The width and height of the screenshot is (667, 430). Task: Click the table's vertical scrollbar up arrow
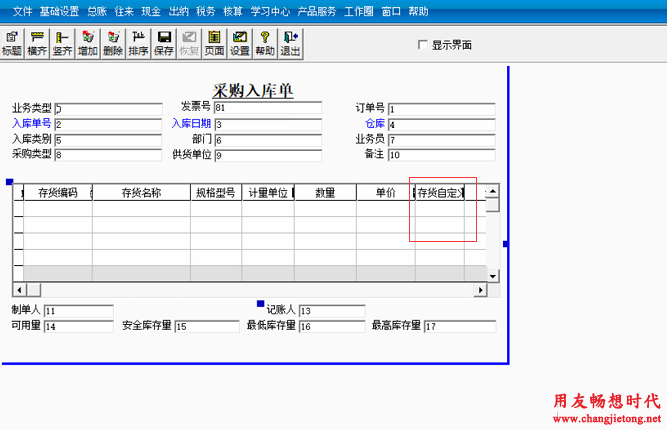493,191
